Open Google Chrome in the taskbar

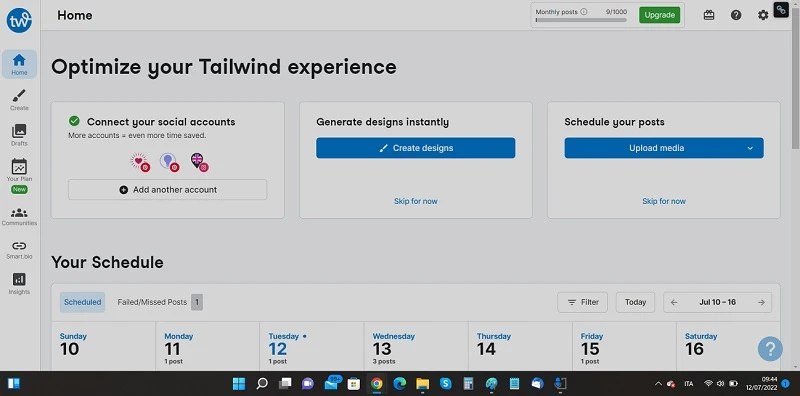377,384
